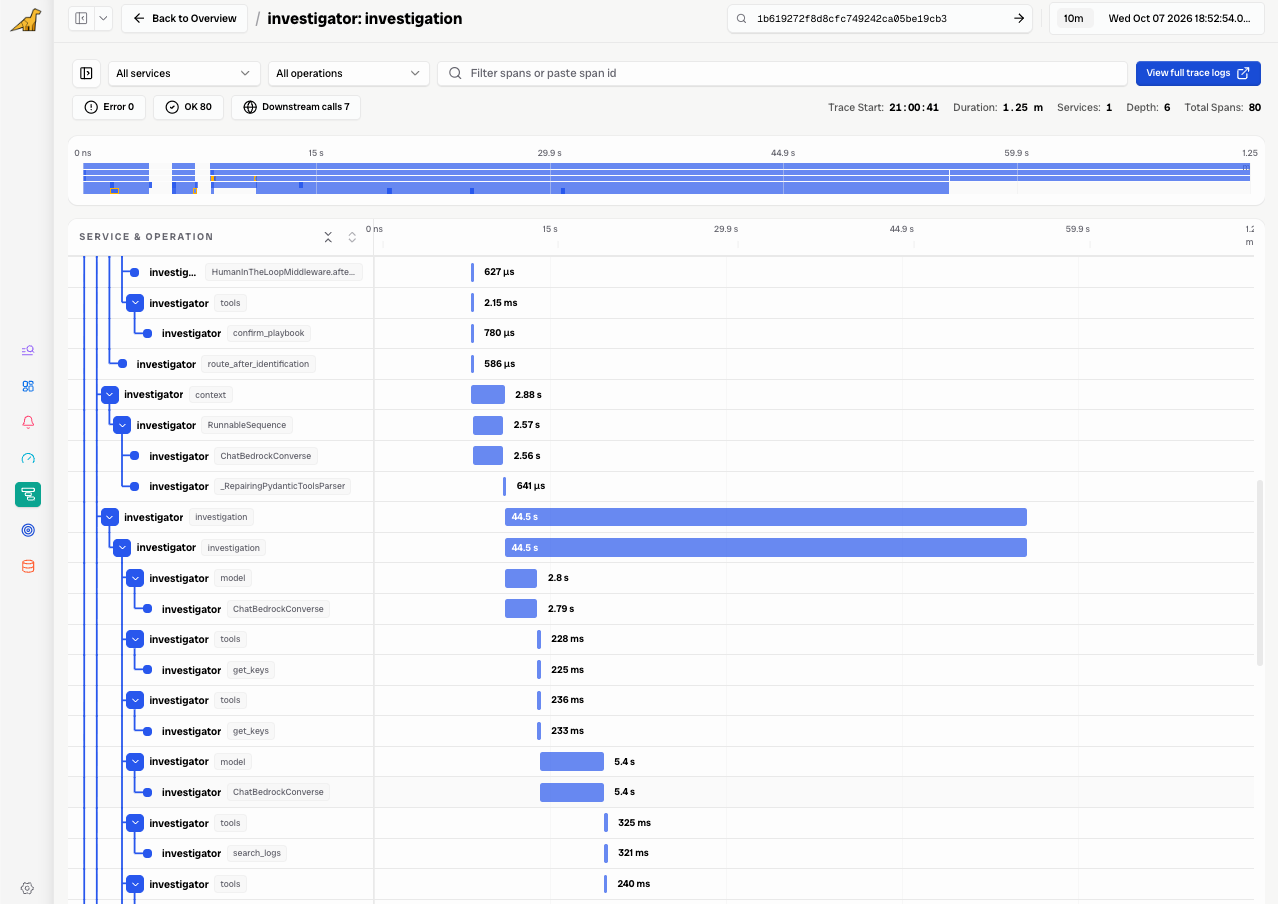1278x904 pixels.
Task: Toggle the OK 80 filter chip
Action: click(x=188, y=107)
